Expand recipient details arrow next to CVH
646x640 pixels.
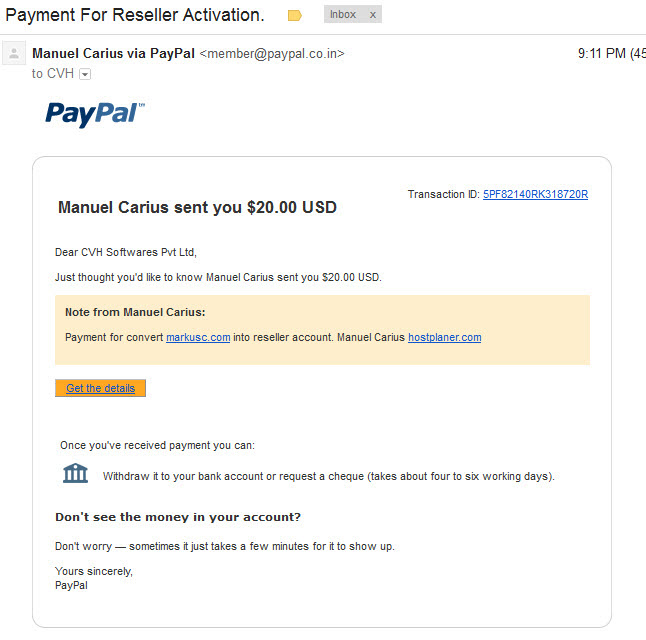[x=85, y=74]
